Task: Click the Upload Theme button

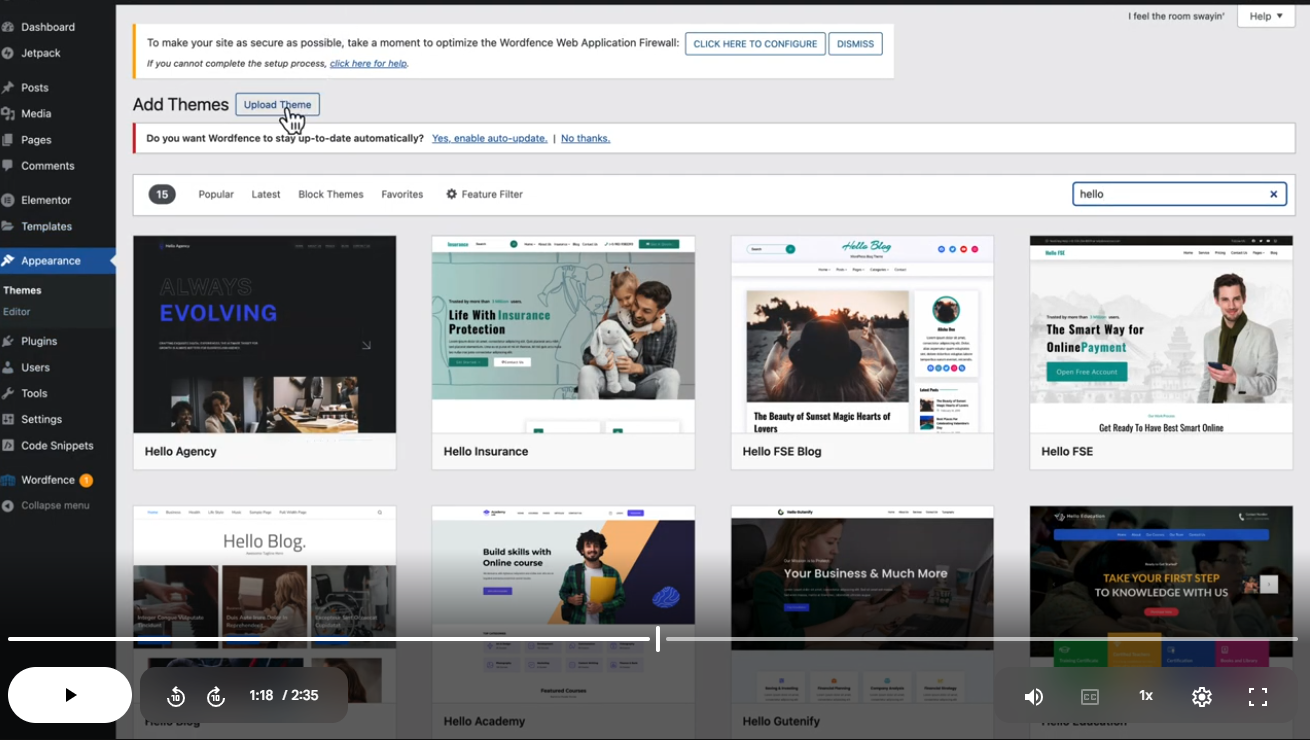Action: click(x=277, y=105)
